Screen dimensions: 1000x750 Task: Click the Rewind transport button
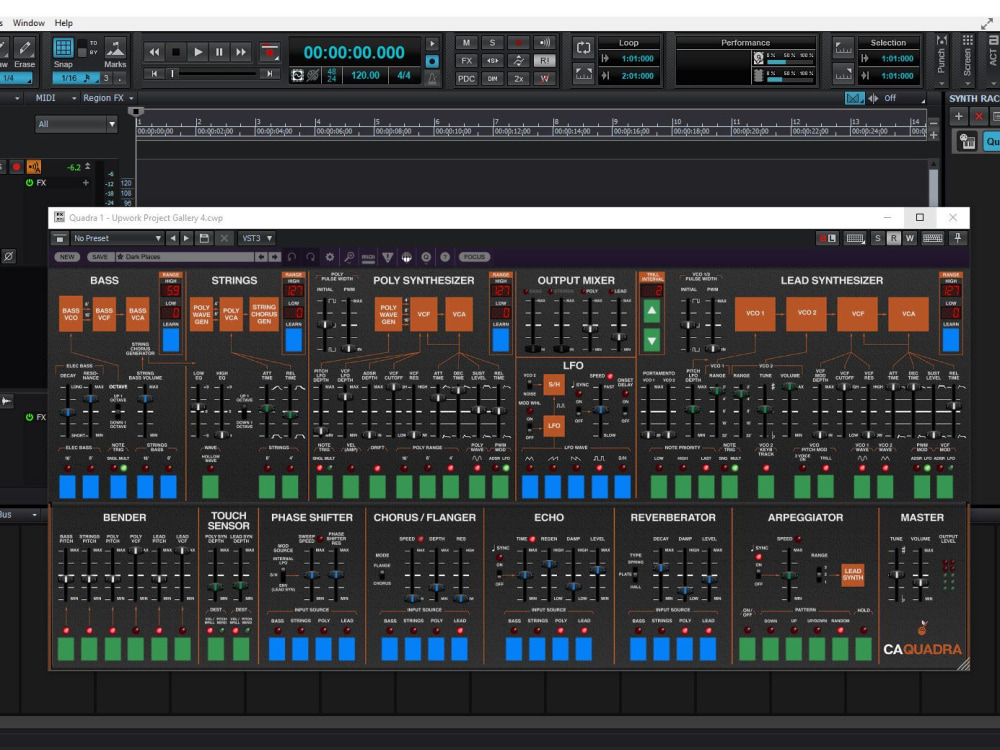(x=154, y=52)
